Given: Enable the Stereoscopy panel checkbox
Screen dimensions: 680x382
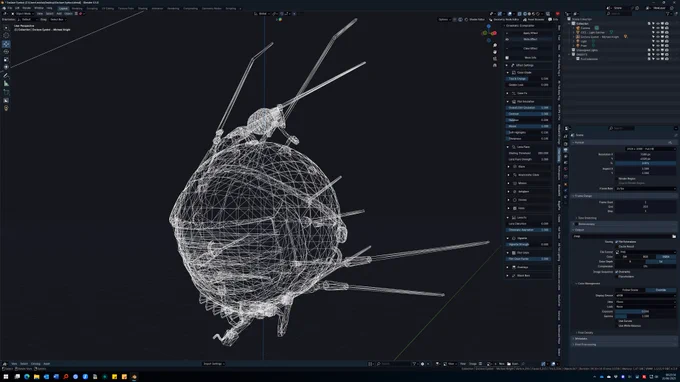Looking at the screenshot, I should (576, 224).
